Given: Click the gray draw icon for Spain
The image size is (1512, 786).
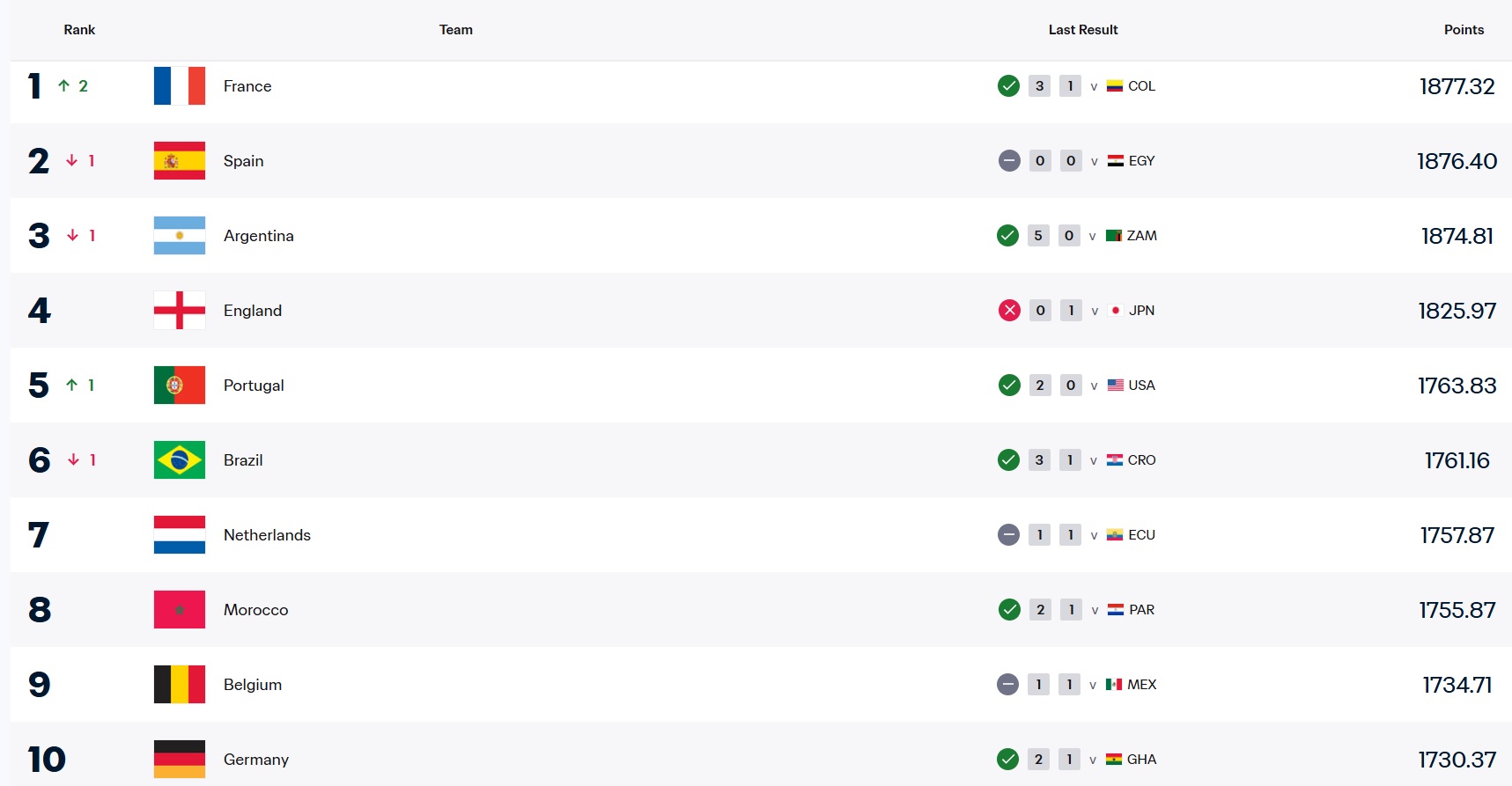Looking at the screenshot, I should pyautogui.click(x=1009, y=161).
